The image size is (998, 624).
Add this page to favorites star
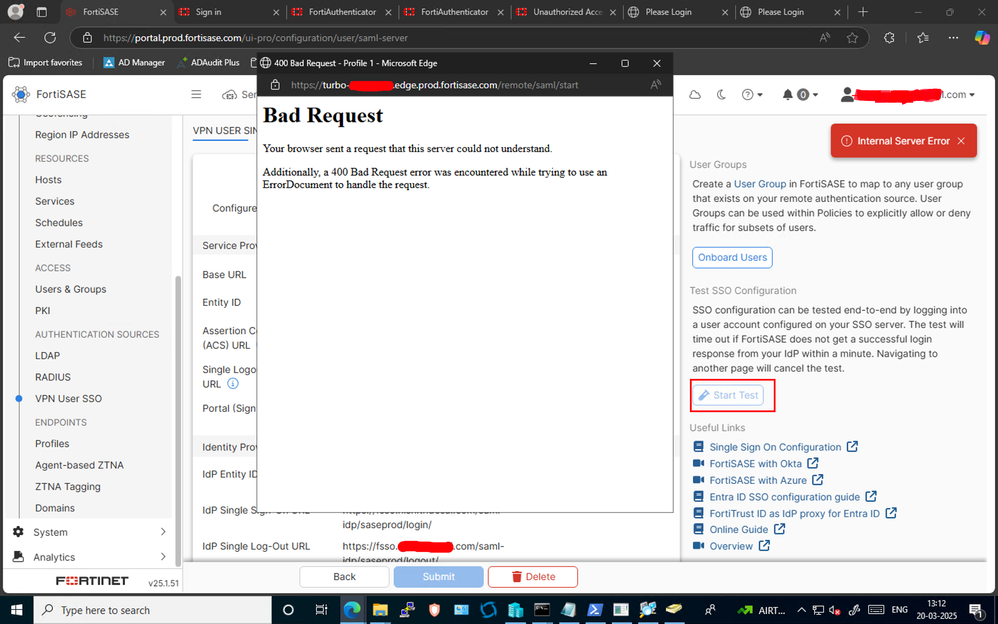(852, 38)
